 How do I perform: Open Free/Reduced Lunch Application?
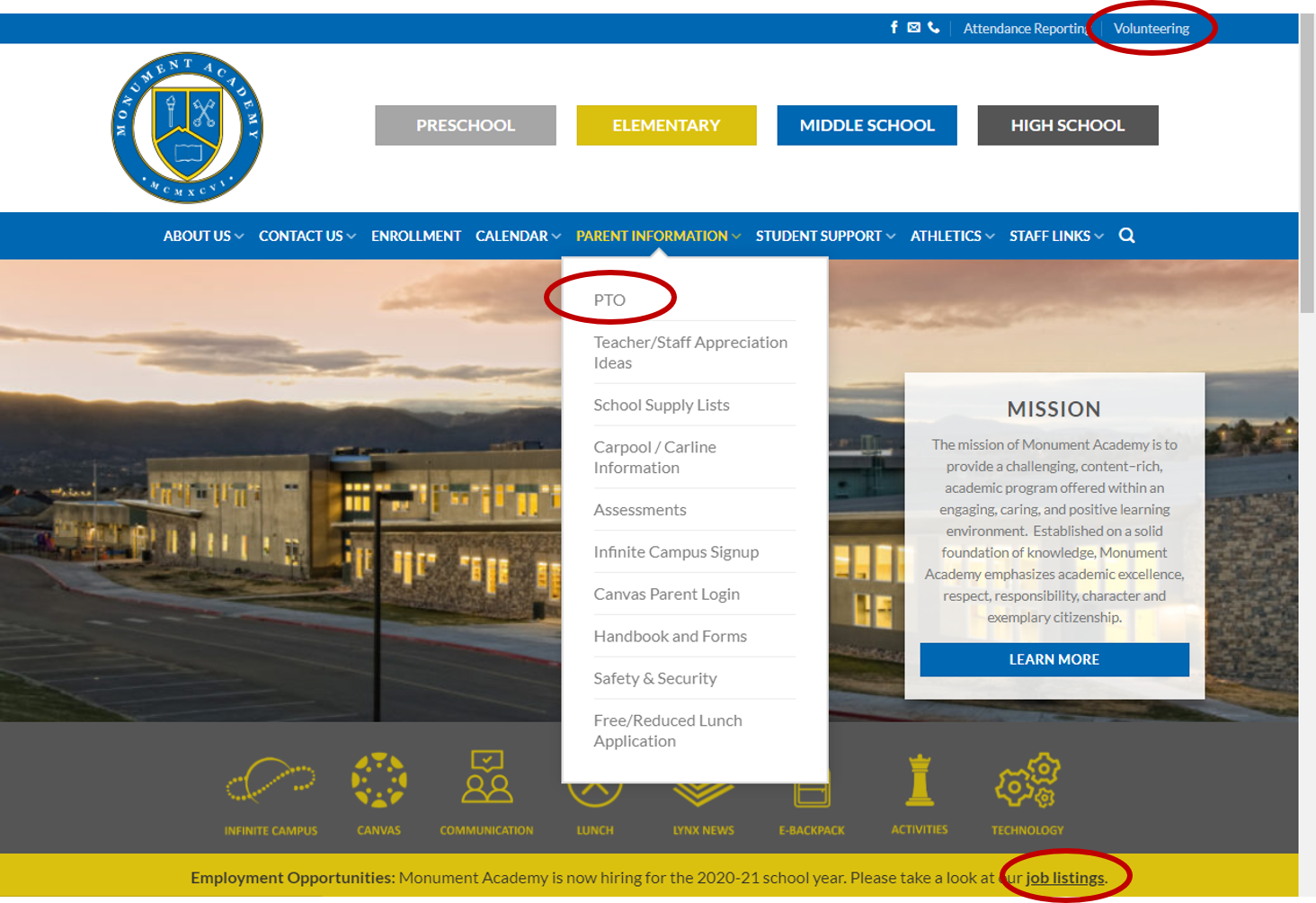click(x=668, y=730)
